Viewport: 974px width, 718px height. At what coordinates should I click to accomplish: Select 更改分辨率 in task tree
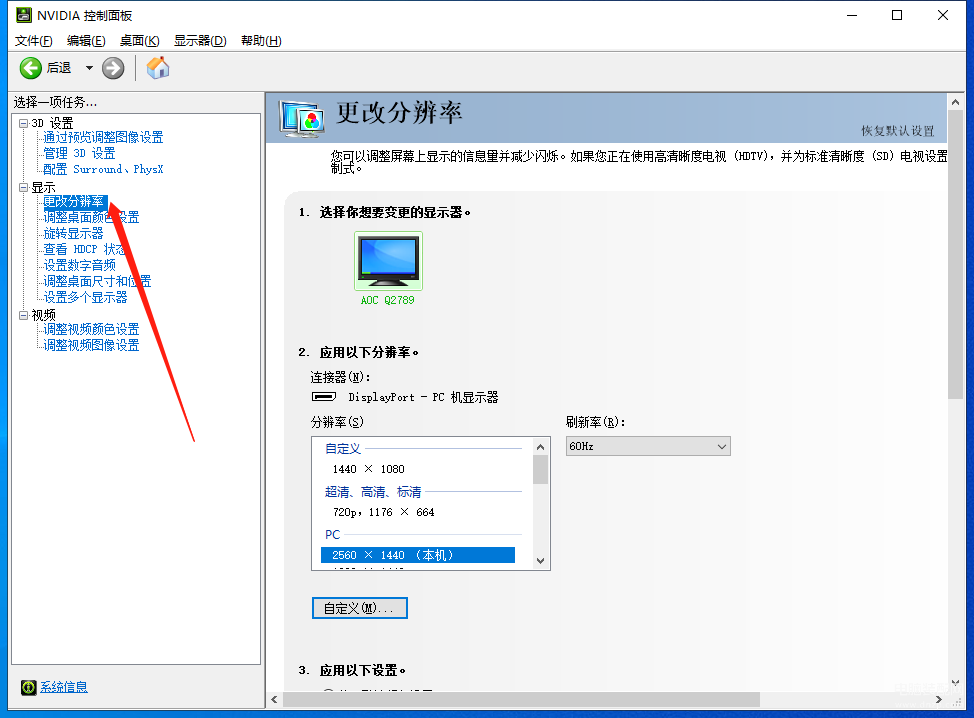[74, 202]
